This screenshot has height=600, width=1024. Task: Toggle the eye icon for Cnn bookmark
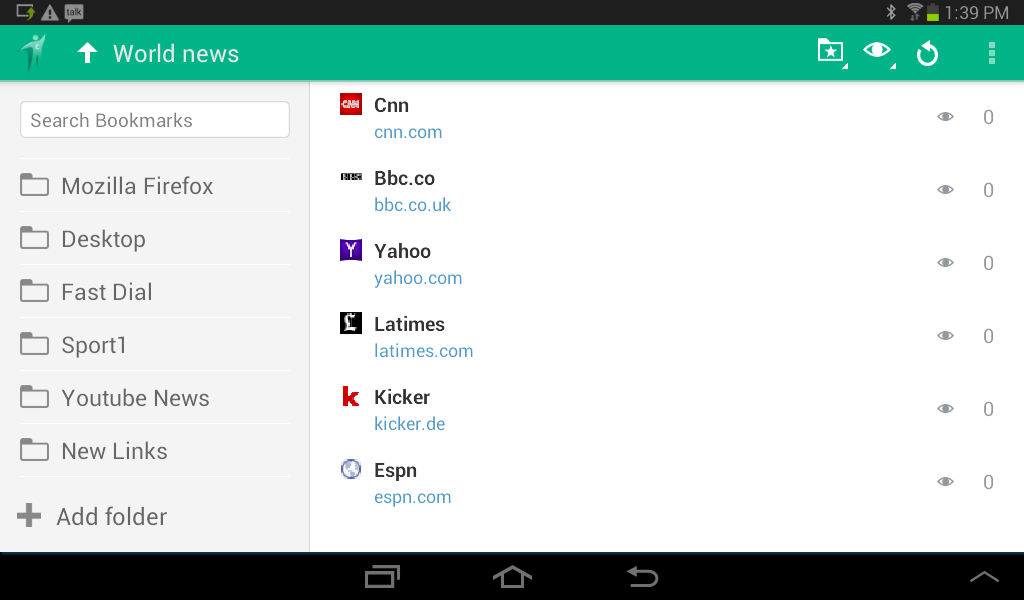[x=945, y=117]
